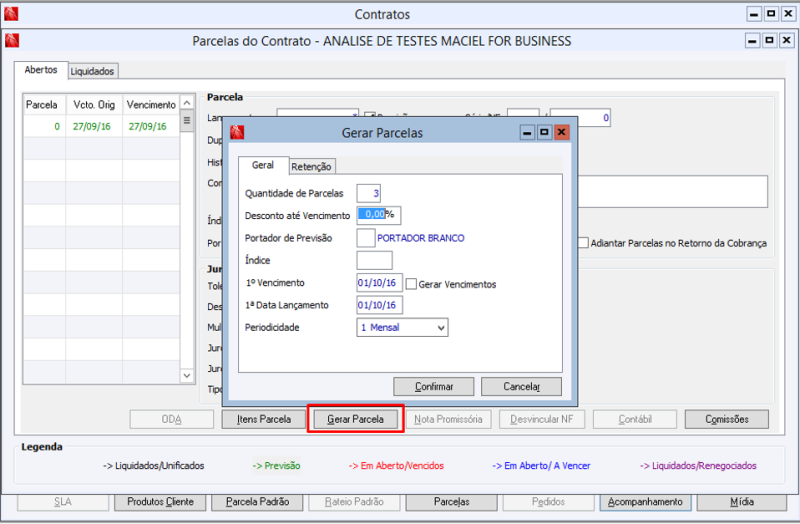Minimize the Parcelas do Contrato window
Image resolution: width=800 pixels, height=524 pixels.
(753, 40)
